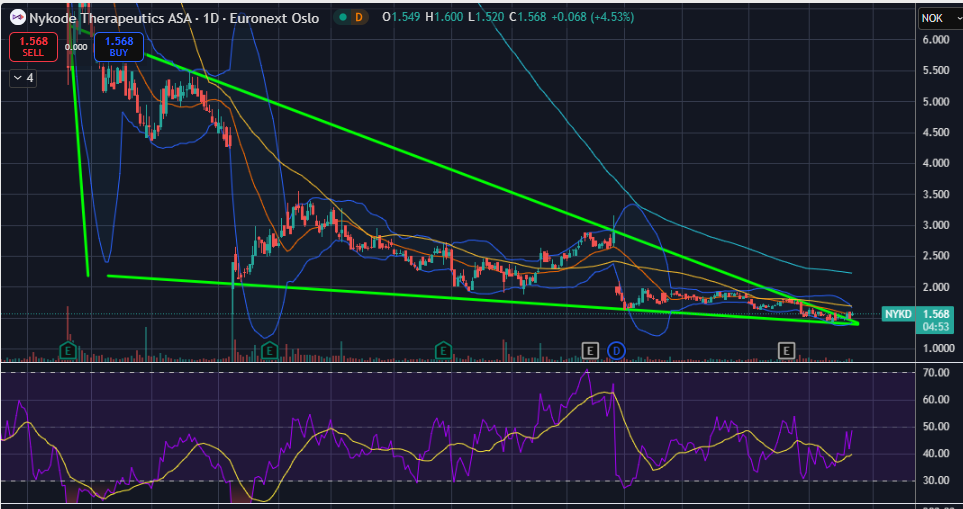Click 70.00 level on RSI scale
Image resolution: width=963 pixels, height=509 pixels.
[x=935, y=373]
